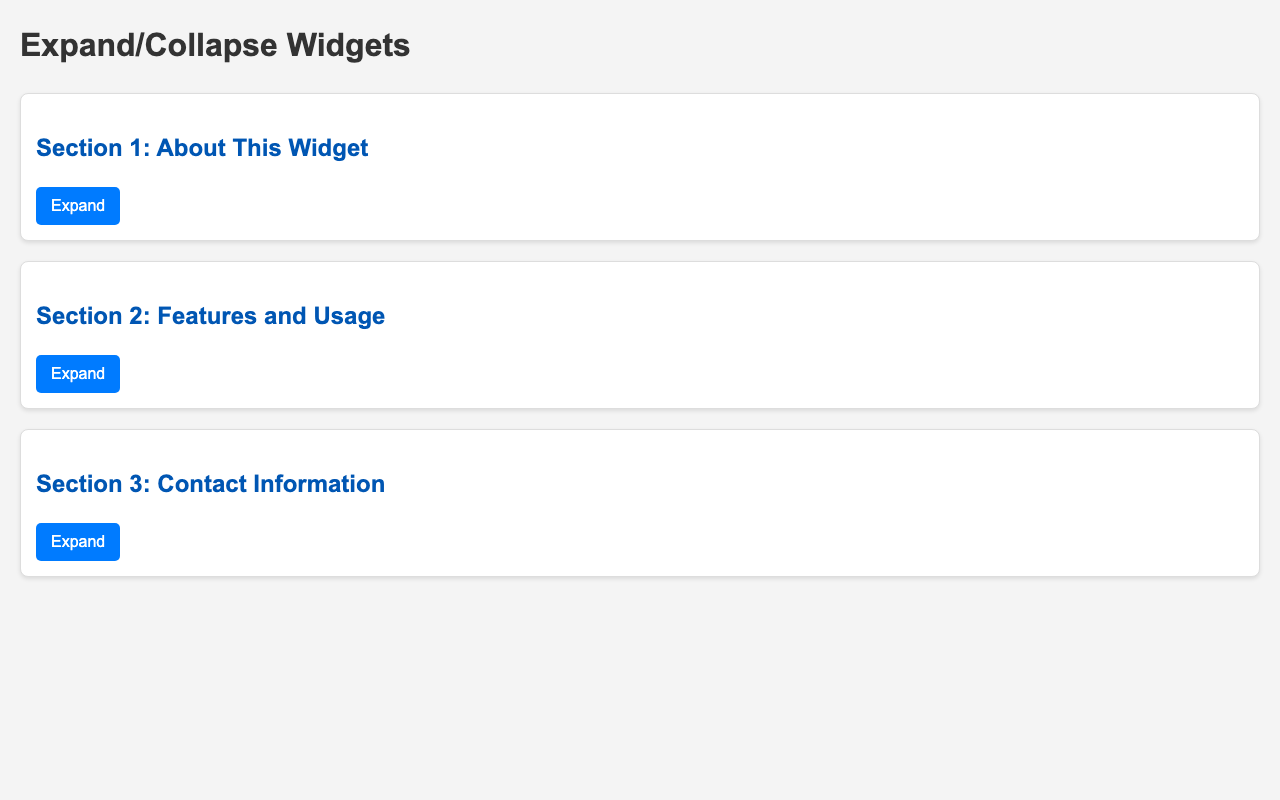Click the "Section 2:" label prefix
Viewport: 1280px width, 800px height.
coord(92,316)
